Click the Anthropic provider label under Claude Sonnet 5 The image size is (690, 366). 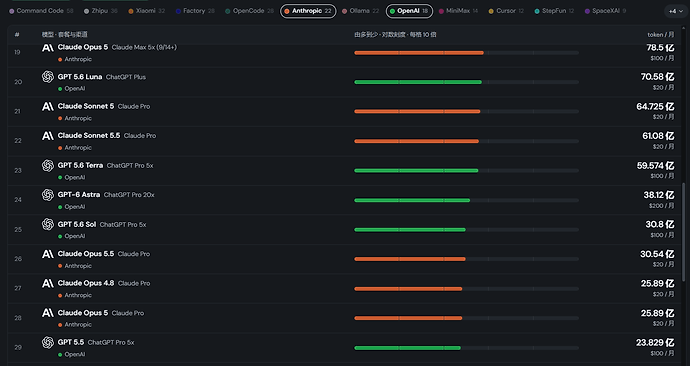(78, 118)
